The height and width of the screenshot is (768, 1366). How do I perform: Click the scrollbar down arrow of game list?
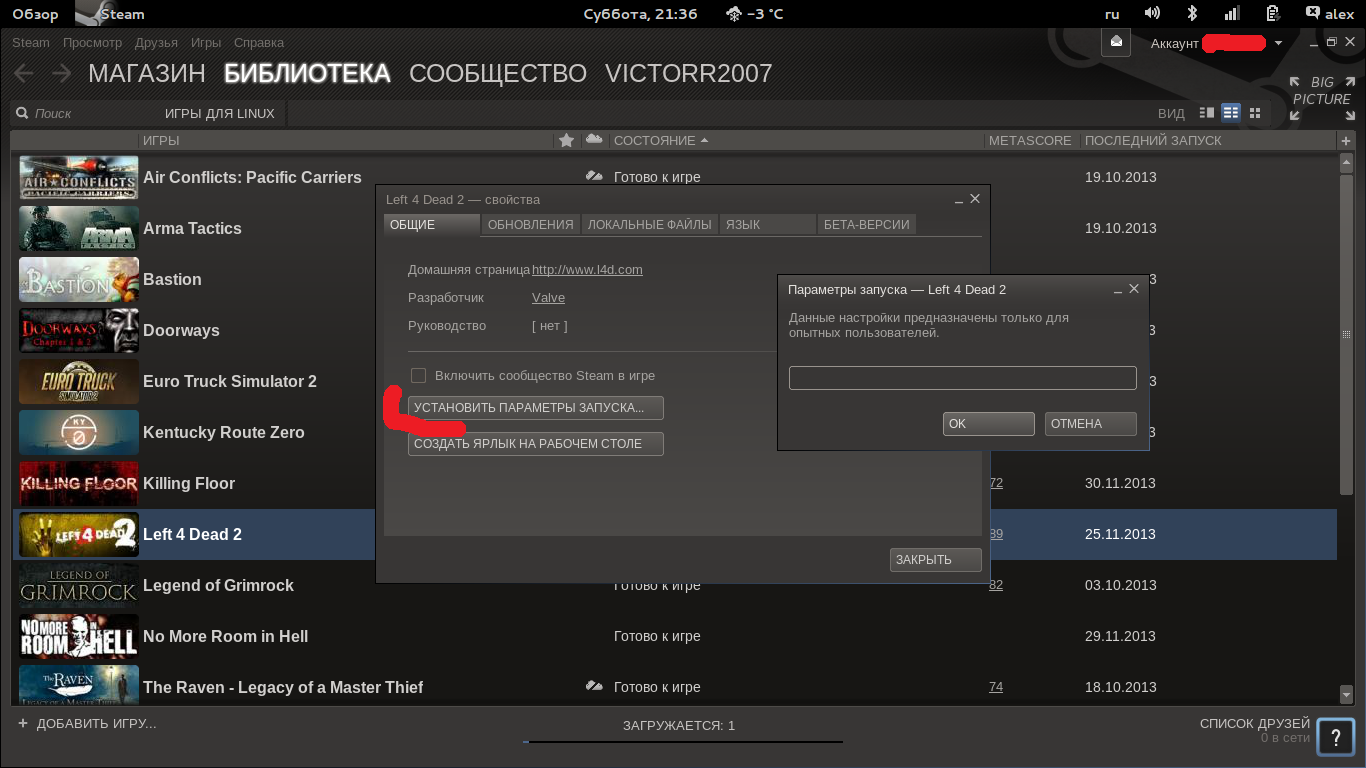coord(1346,695)
